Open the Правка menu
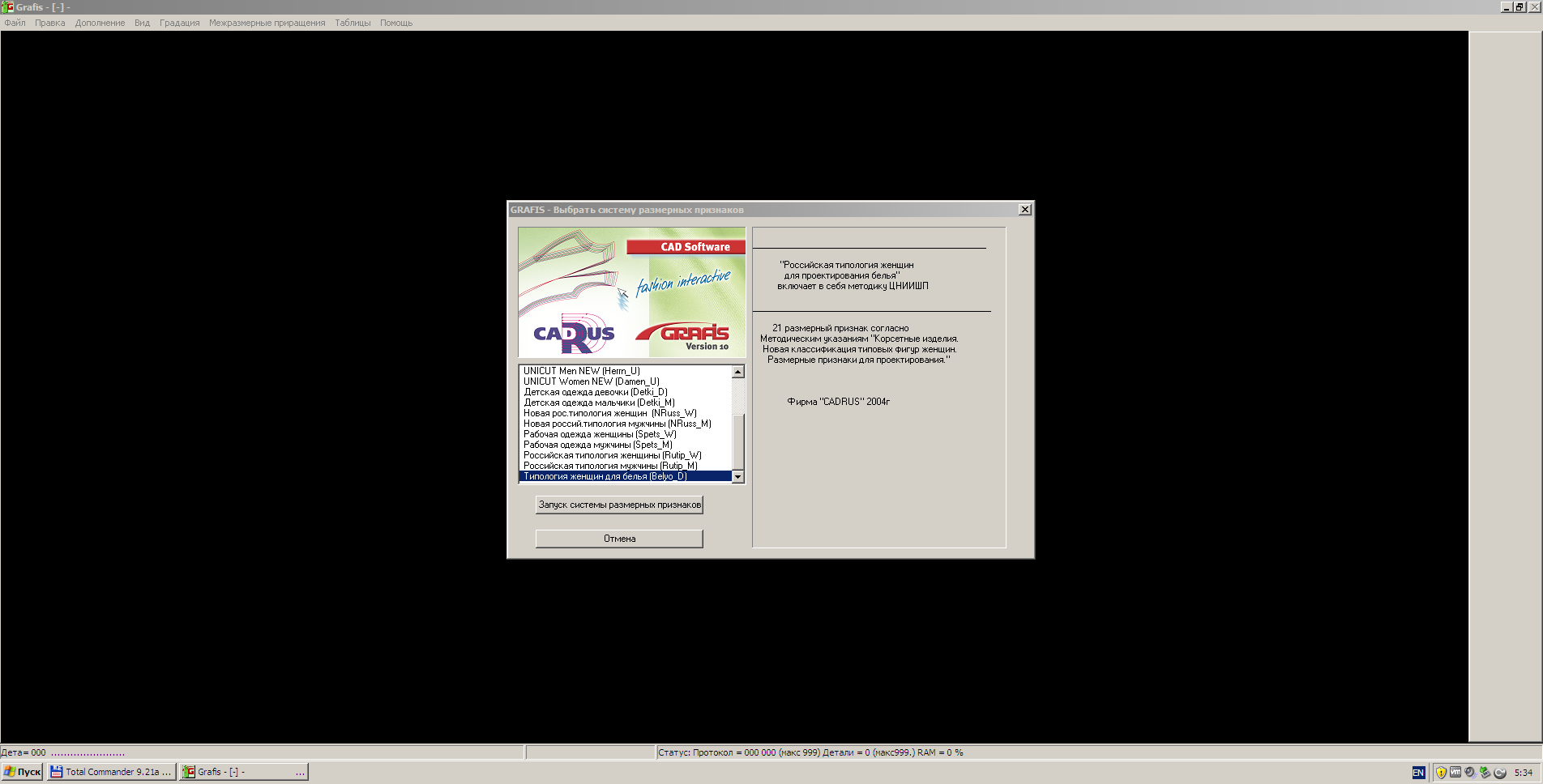This screenshot has width=1543, height=784. pyautogui.click(x=50, y=23)
